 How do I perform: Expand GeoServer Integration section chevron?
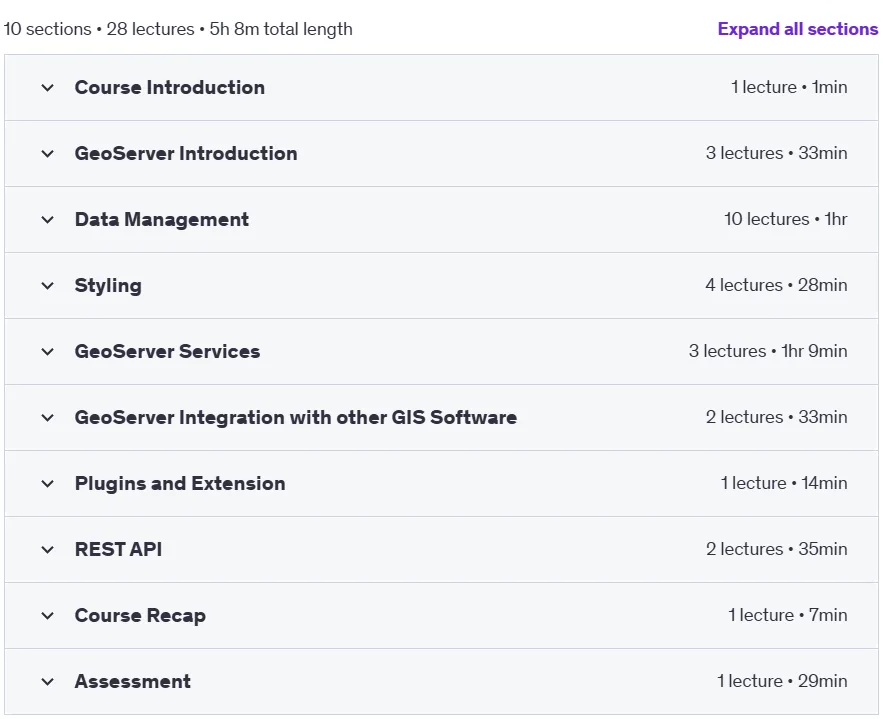pos(48,418)
